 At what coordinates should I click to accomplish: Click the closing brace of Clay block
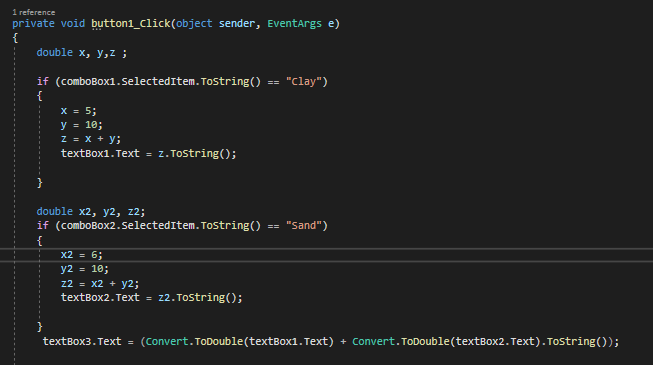40,183
